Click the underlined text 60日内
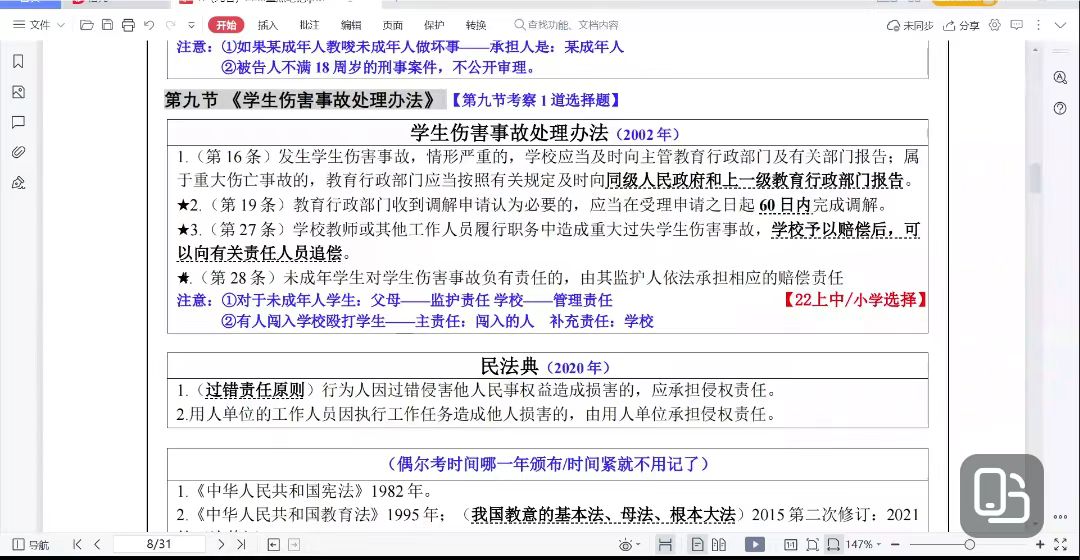Viewport: 1080px width, 560px height. click(785, 205)
